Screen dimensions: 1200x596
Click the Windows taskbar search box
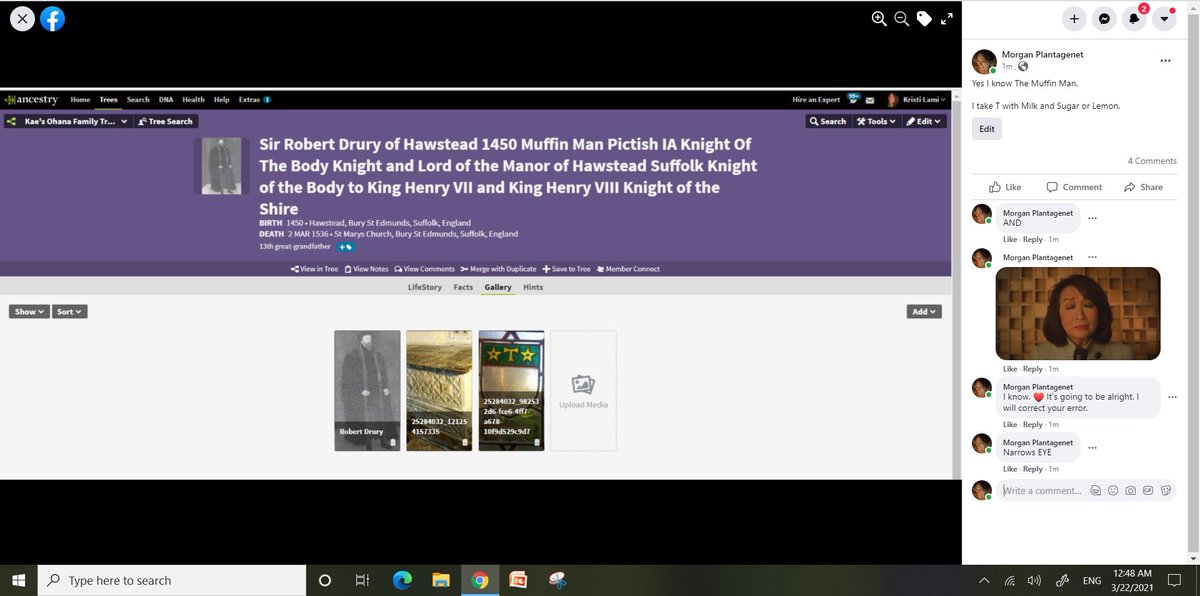pos(172,580)
